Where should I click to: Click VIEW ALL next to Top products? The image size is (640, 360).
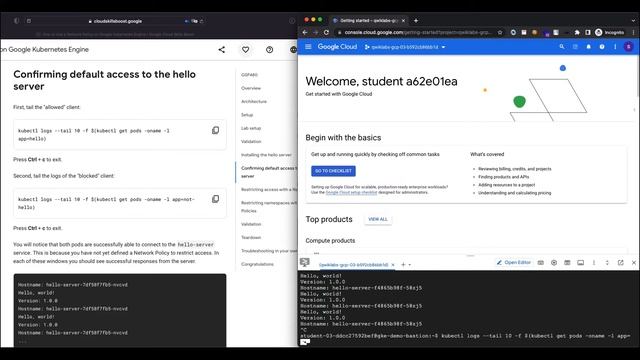click(378, 219)
